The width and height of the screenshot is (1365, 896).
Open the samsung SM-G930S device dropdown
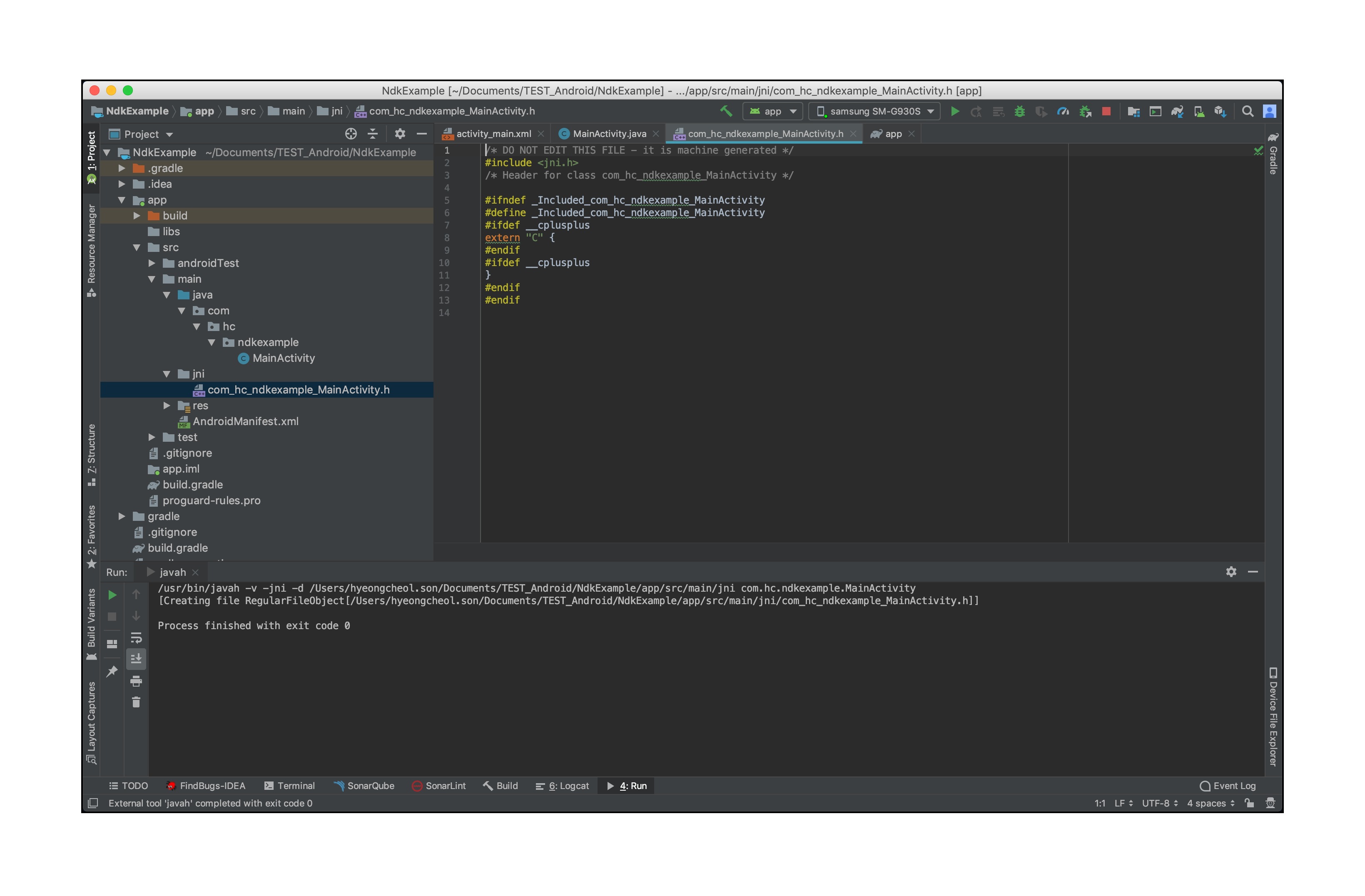point(874,111)
